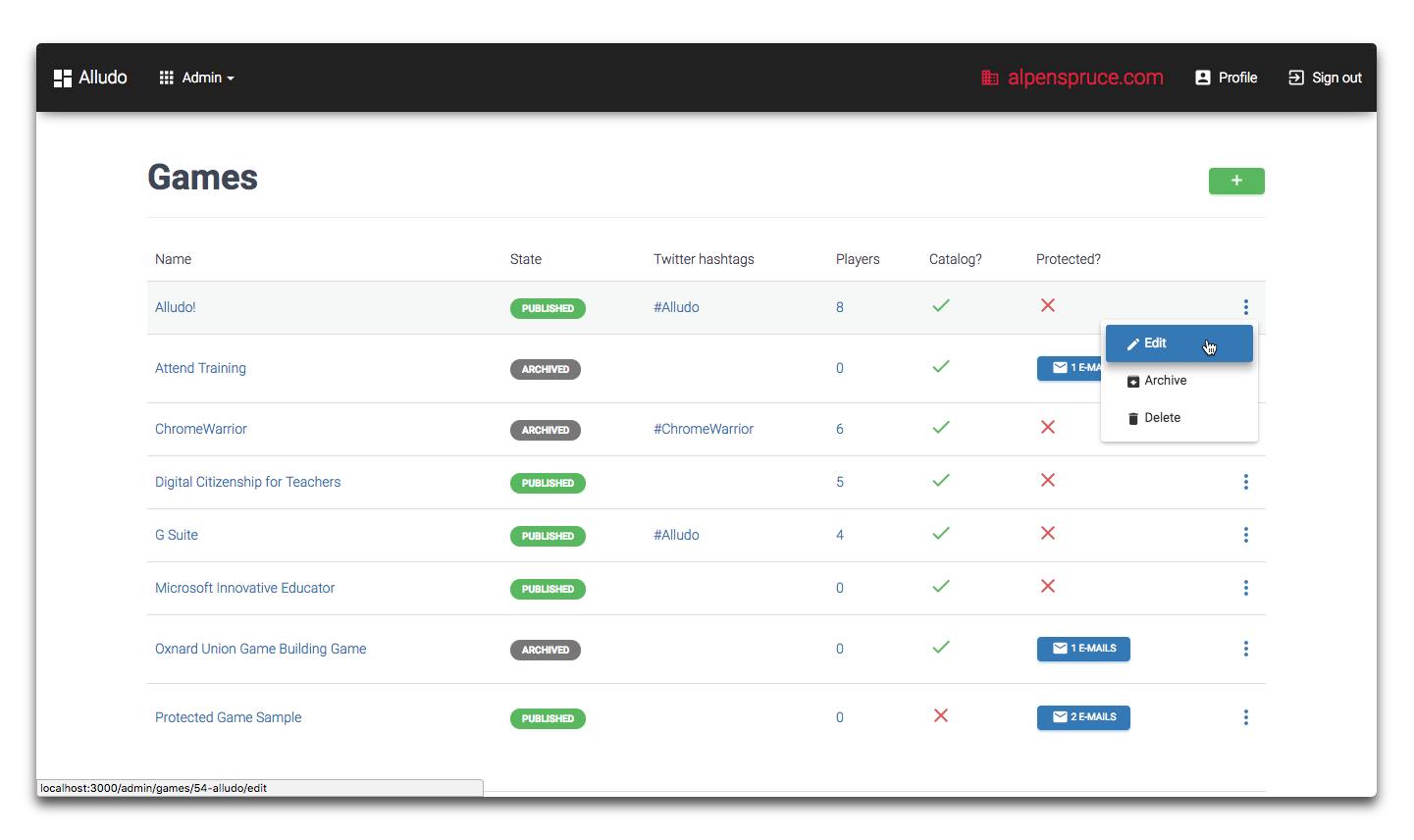Image resolution: width=1414 pixels, height=840 pixels.
Task: Open the Admin dropdown menu
Action: [x=196, y=78]
